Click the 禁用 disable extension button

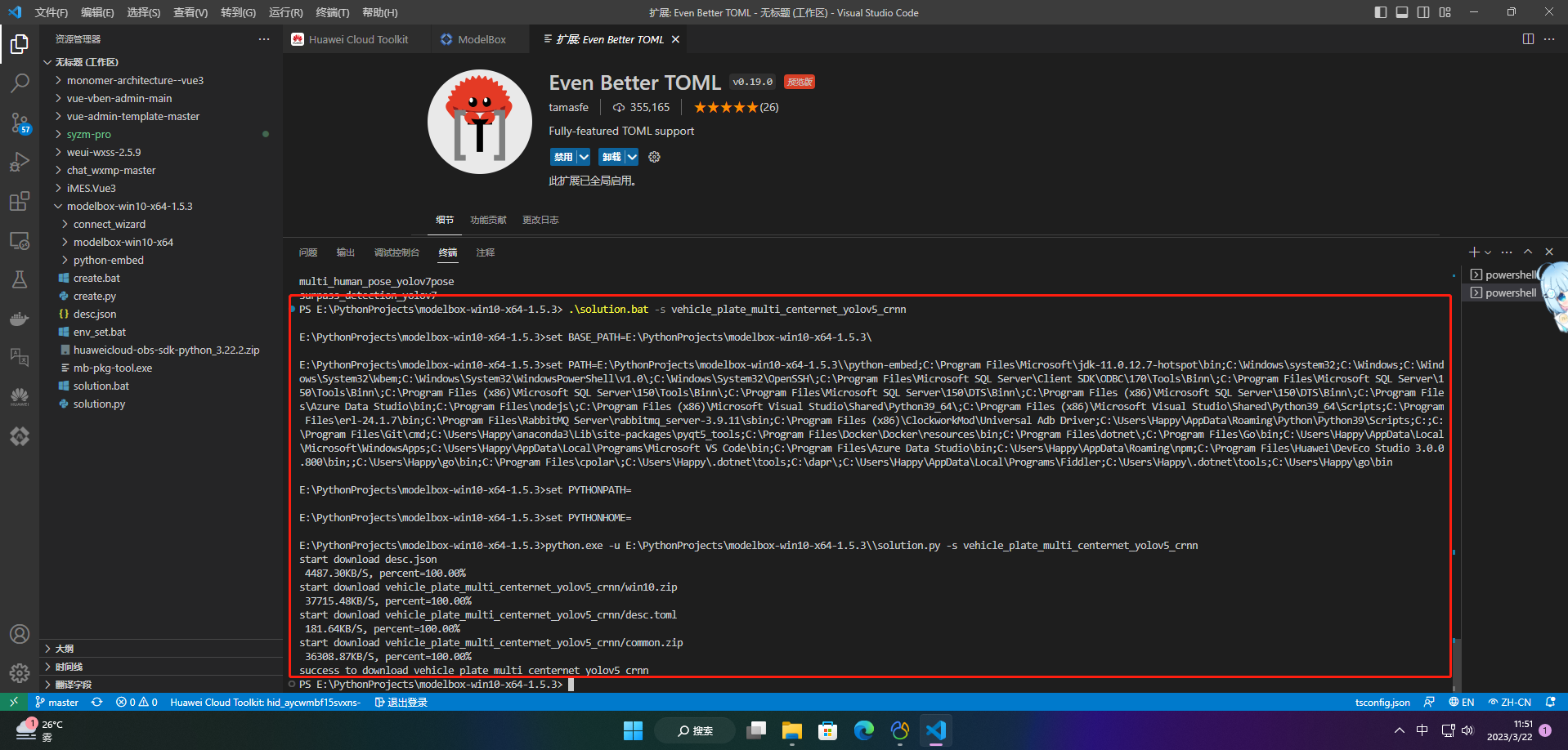click(x=563, y=157)
